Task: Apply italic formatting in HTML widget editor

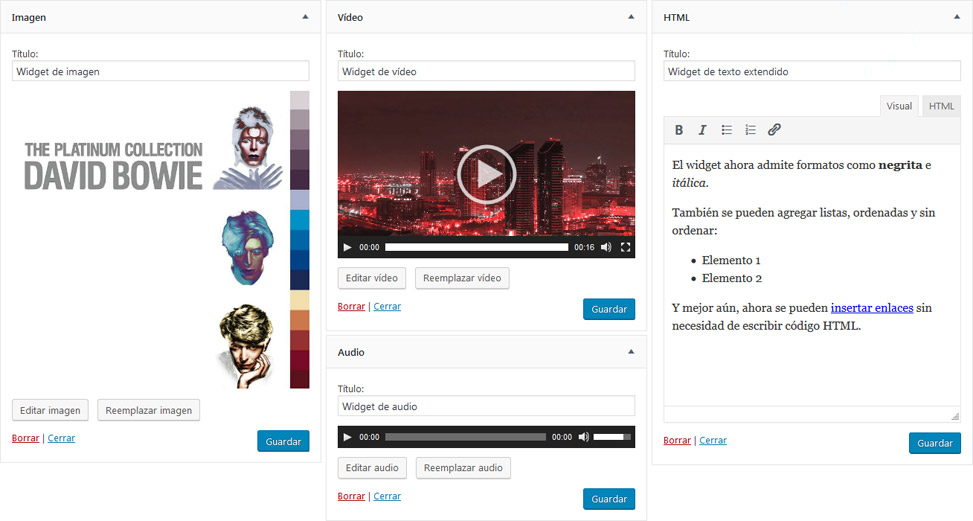Action: [702, 130]
